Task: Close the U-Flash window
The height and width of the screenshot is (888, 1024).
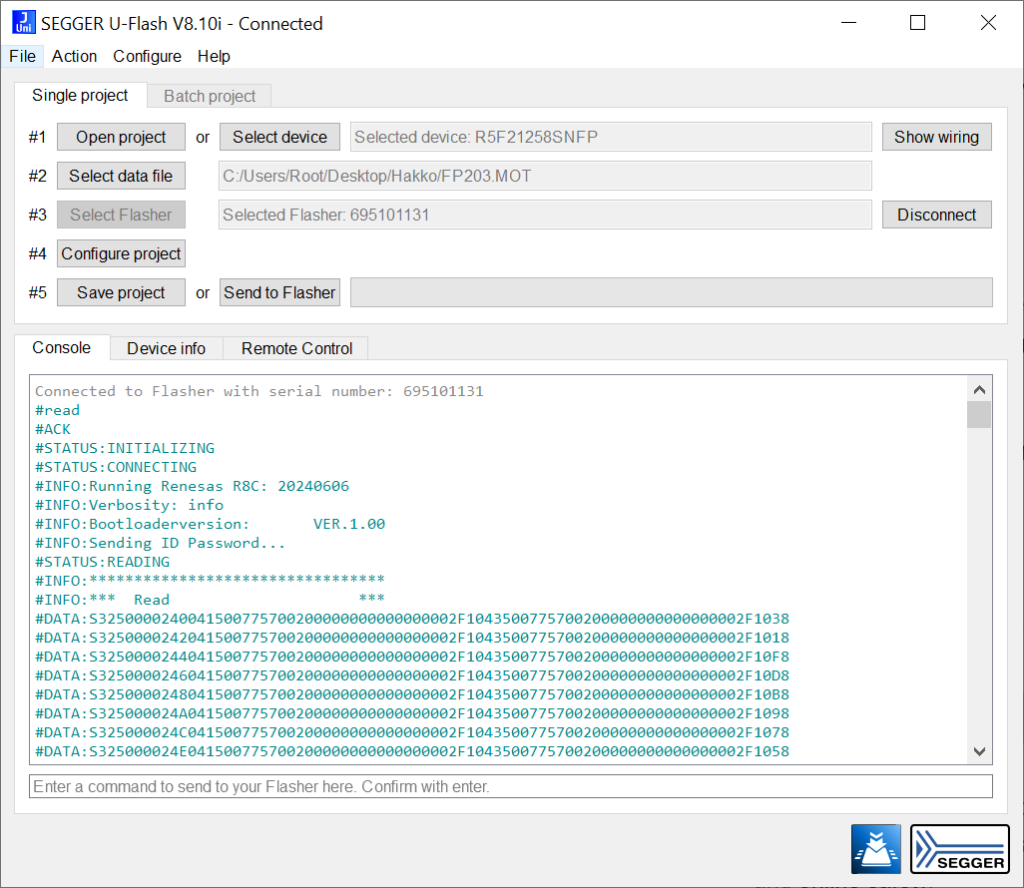Action: pos(988,23)
